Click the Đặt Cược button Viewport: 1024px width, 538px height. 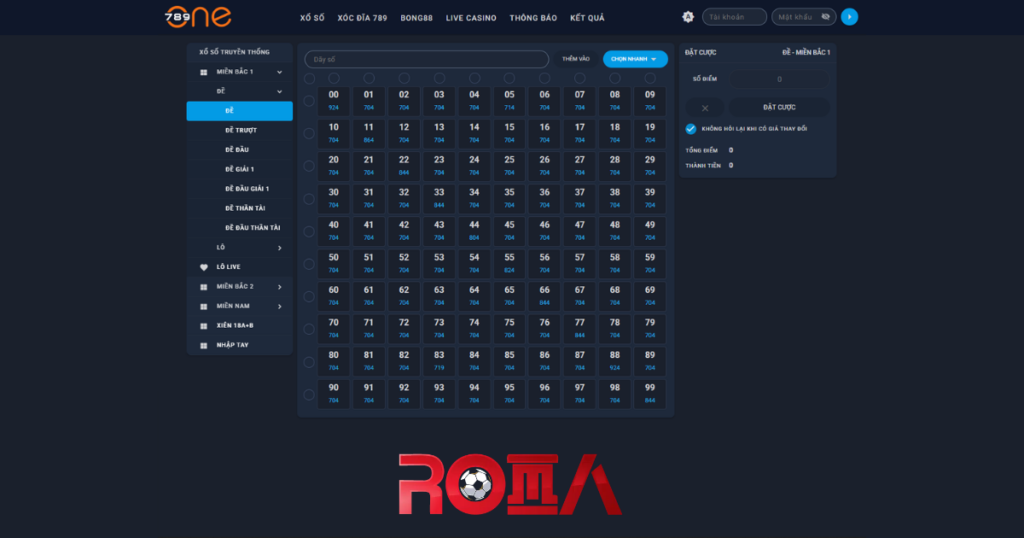(x=779, y=107)
